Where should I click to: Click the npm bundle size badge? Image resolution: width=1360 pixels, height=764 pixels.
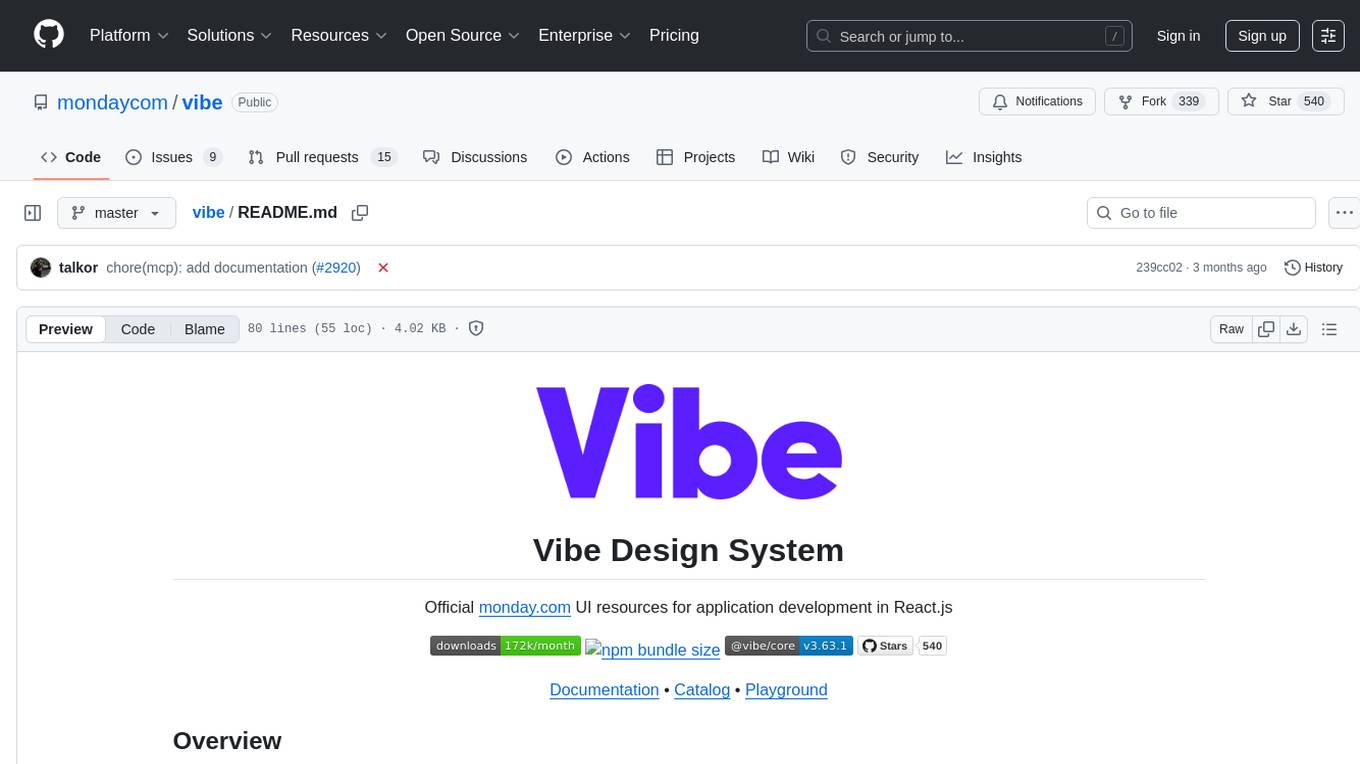click(652, 649)
